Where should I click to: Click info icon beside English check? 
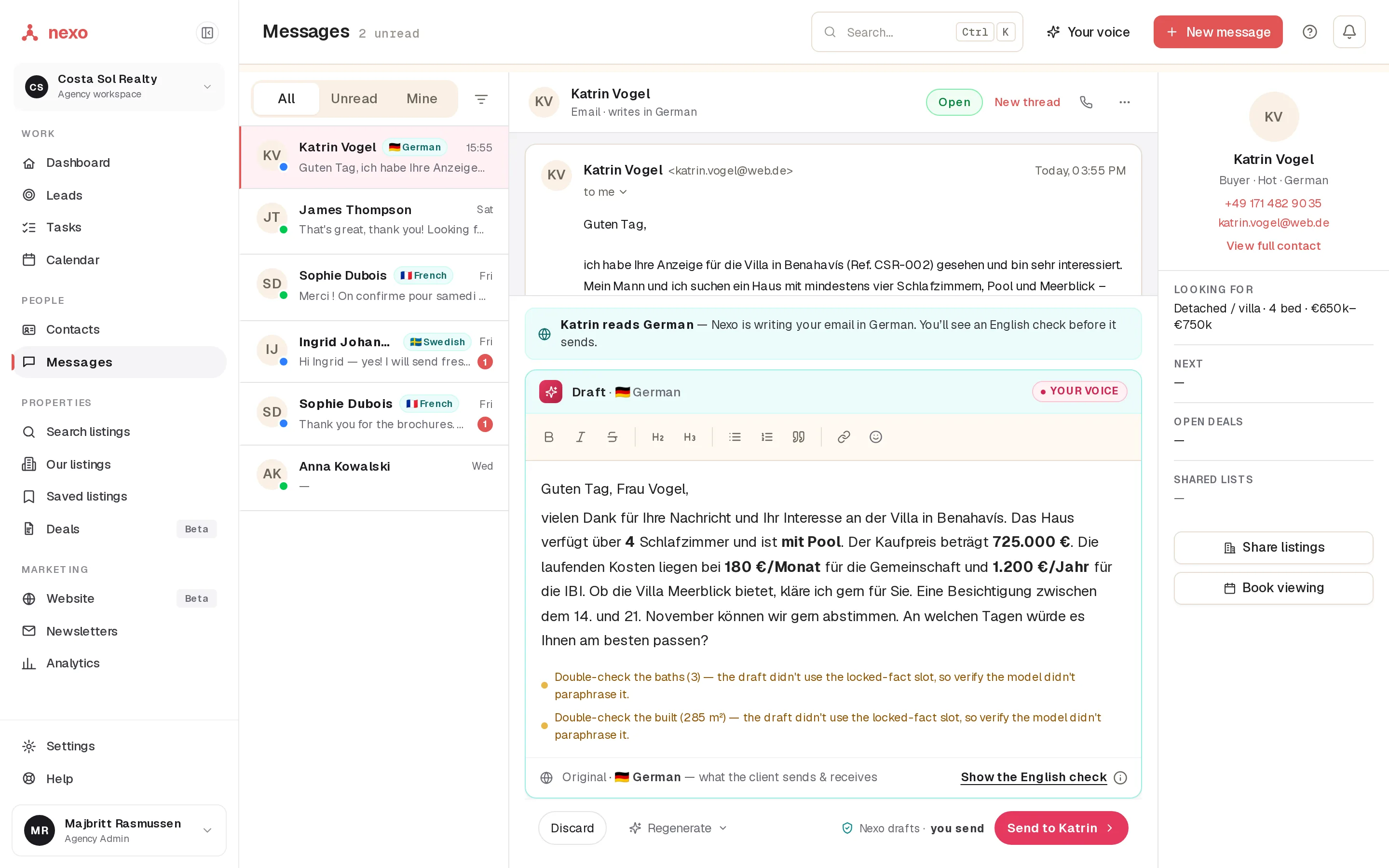1120,777
